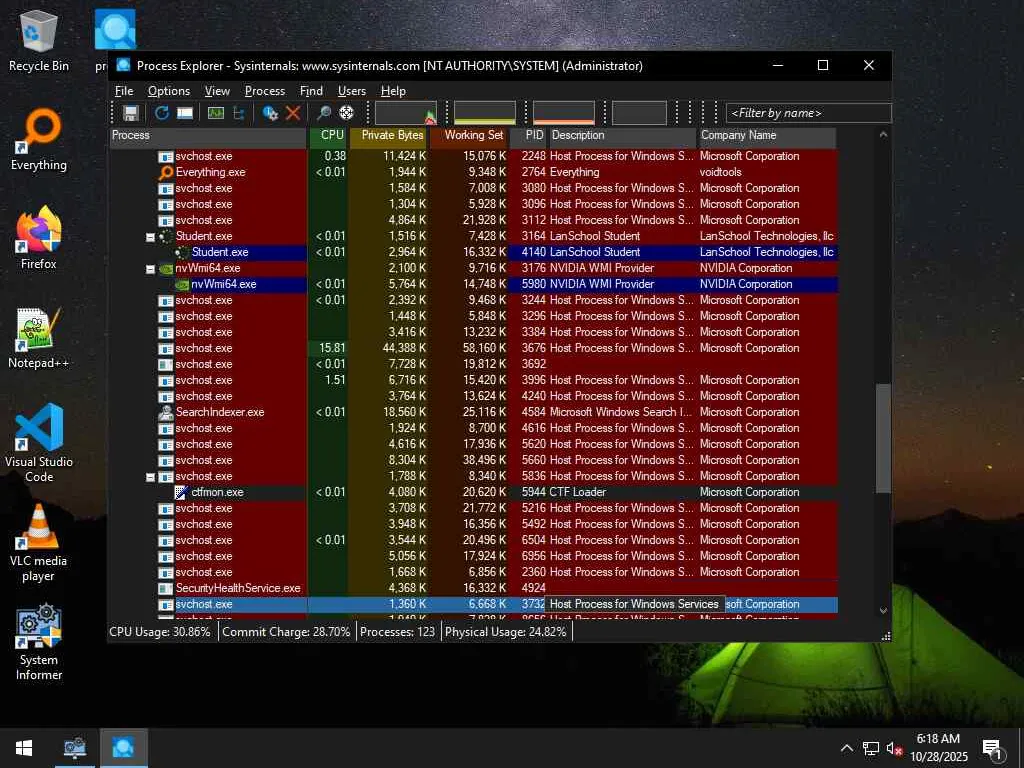Click the scroll down arrow of process list
The height and width of the screenshot is (768, 1024).
pyautogui.click(x=883, y=611)
